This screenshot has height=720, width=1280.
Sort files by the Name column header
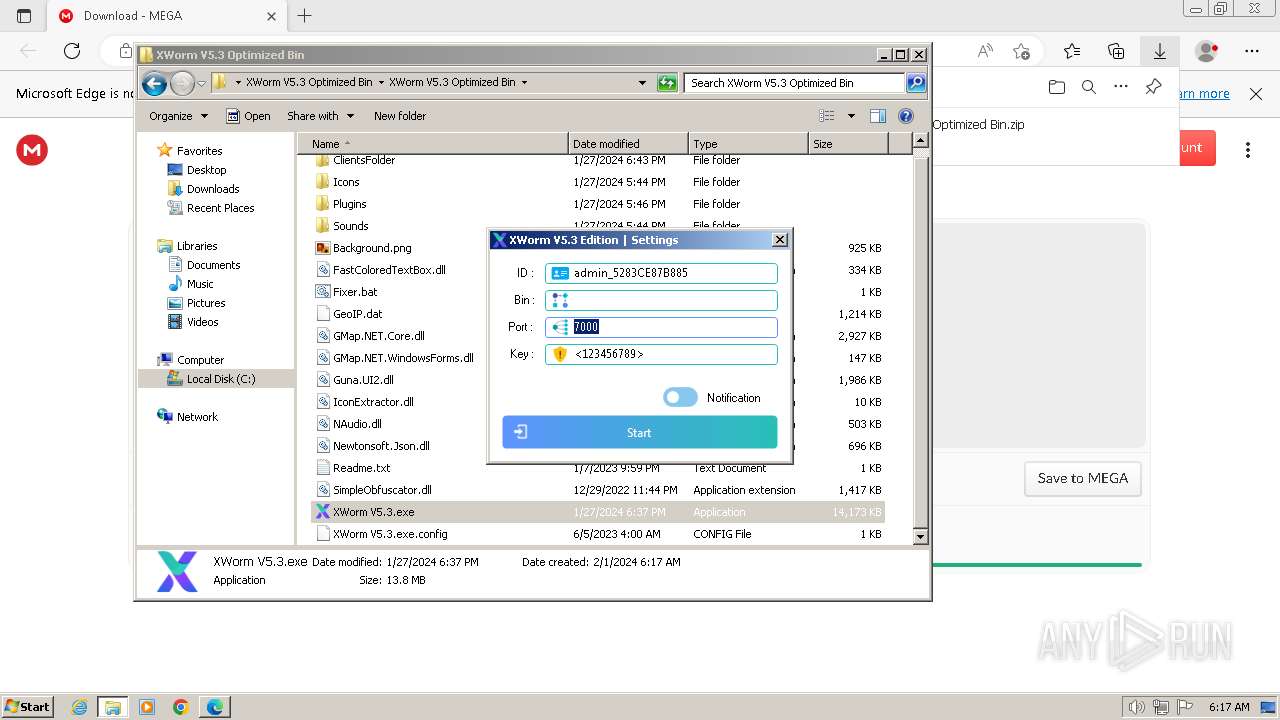point(433,144)
